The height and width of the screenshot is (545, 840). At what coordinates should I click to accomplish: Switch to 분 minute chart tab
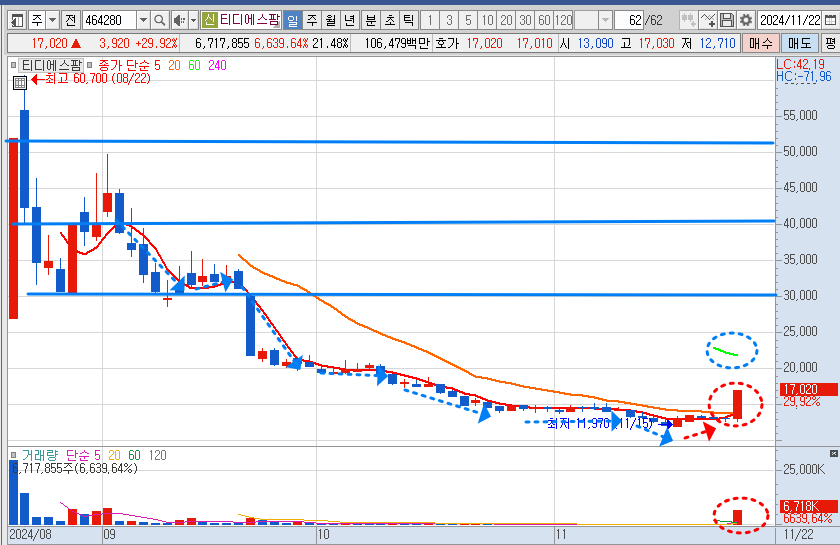[x=370, y=20]
